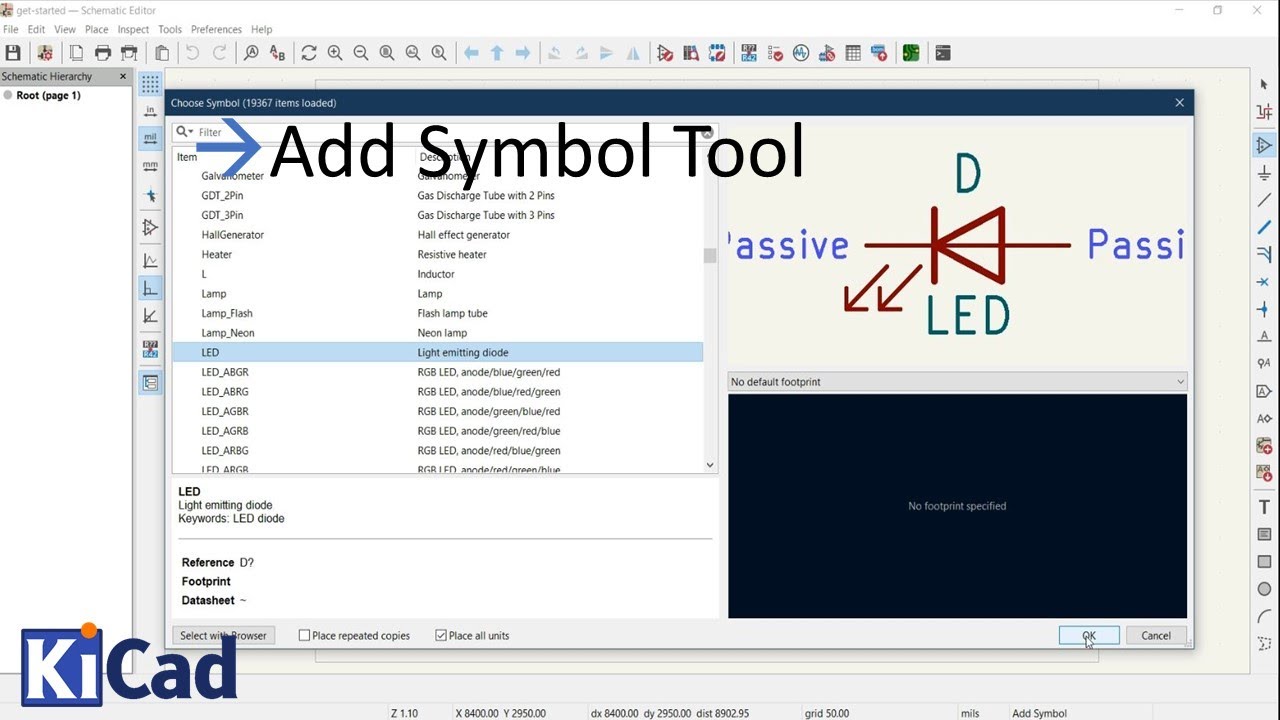Open the Place menu

point(96,29)
